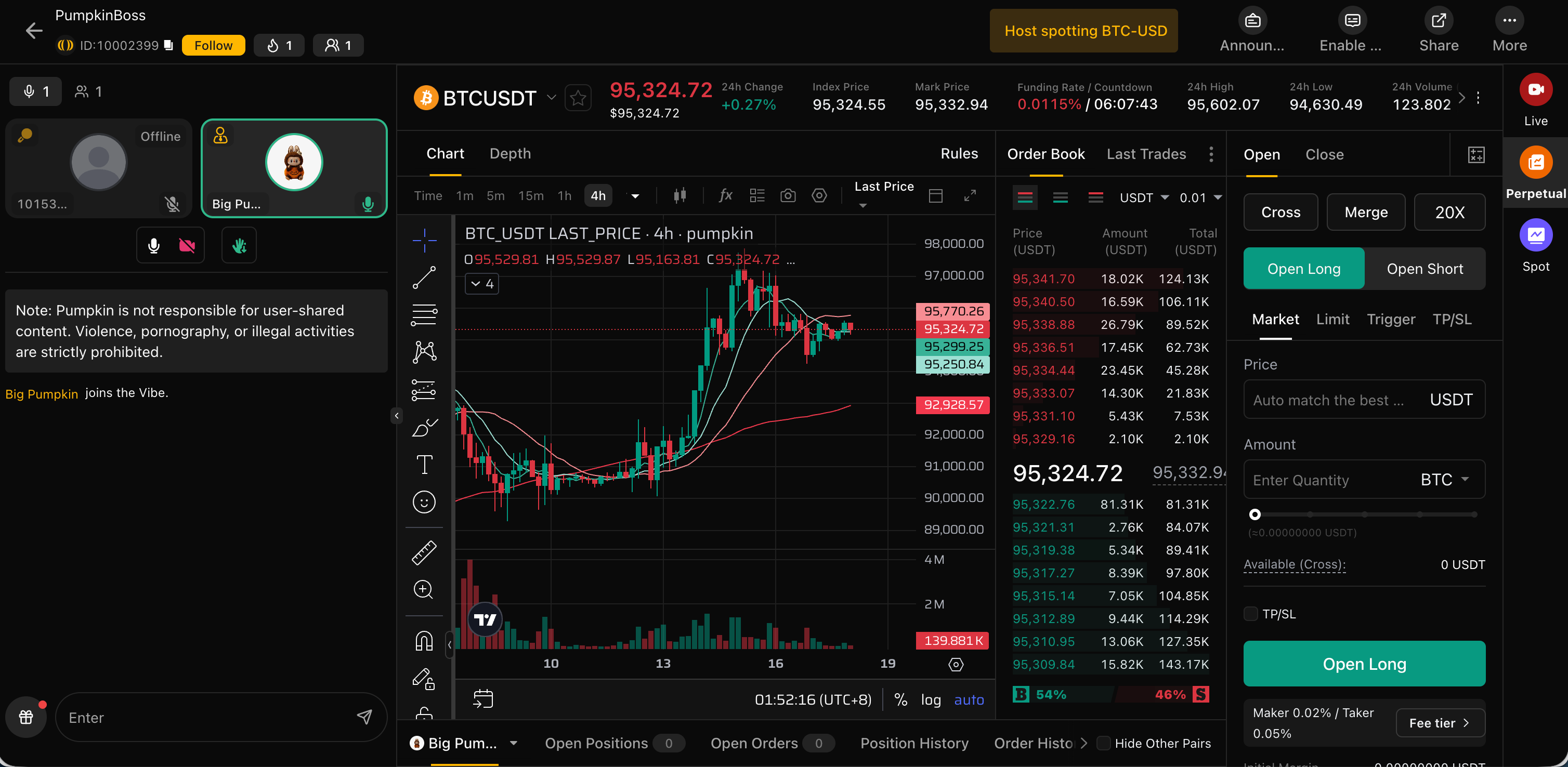Click the raise hand icon
Image resolution: width=1568 pixels, height=767 pixels.
click(239, 246)
